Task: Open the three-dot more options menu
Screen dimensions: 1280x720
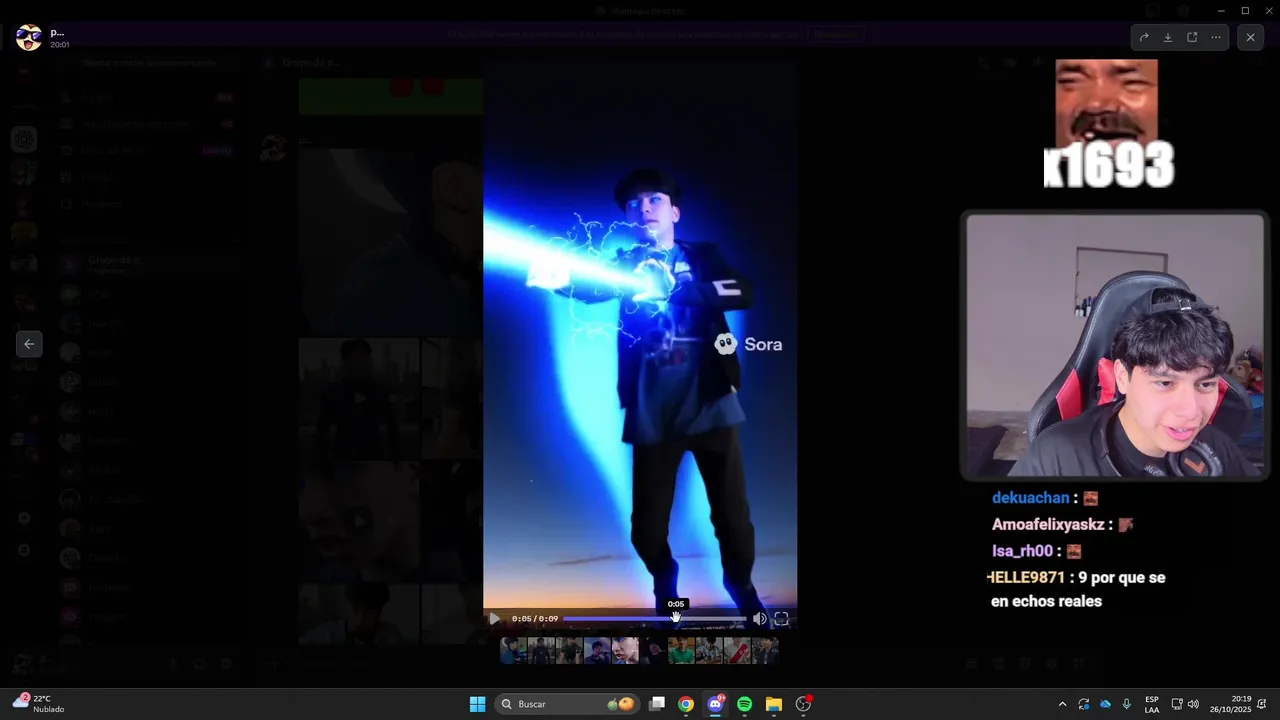Action: click(1216, 37)
